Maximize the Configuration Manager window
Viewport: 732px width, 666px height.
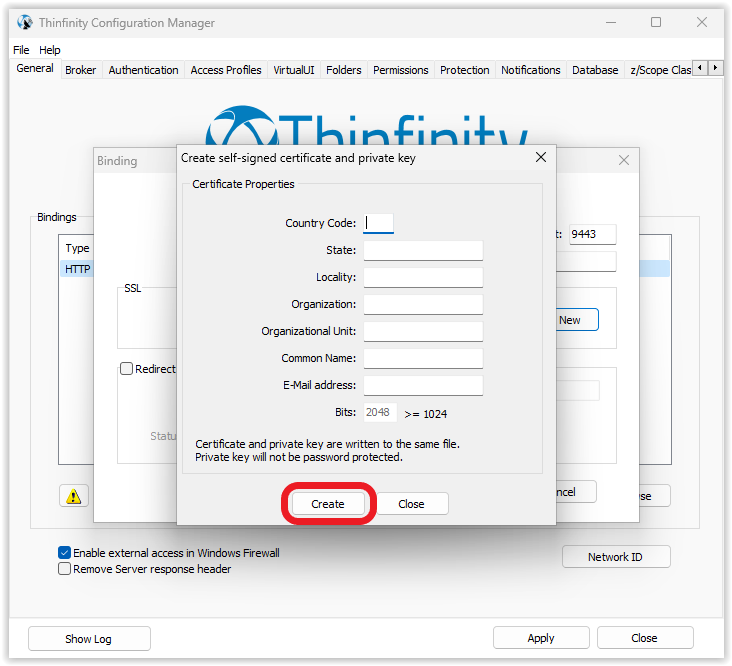tap(655, 22)
